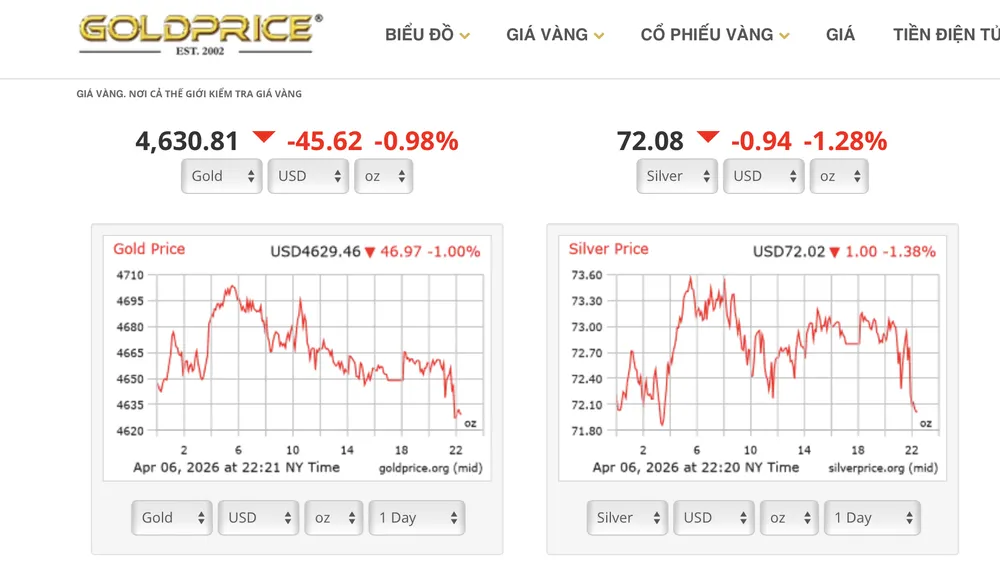Open the 1 Day range dropdown under silver chart
The image size is (1000, 573).
point(872,518)
